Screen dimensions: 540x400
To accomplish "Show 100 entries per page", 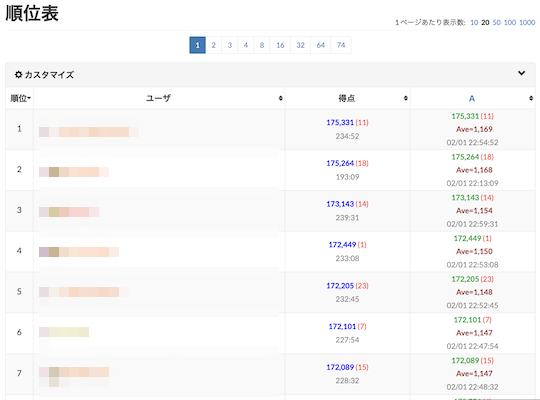I will point(510,22).
